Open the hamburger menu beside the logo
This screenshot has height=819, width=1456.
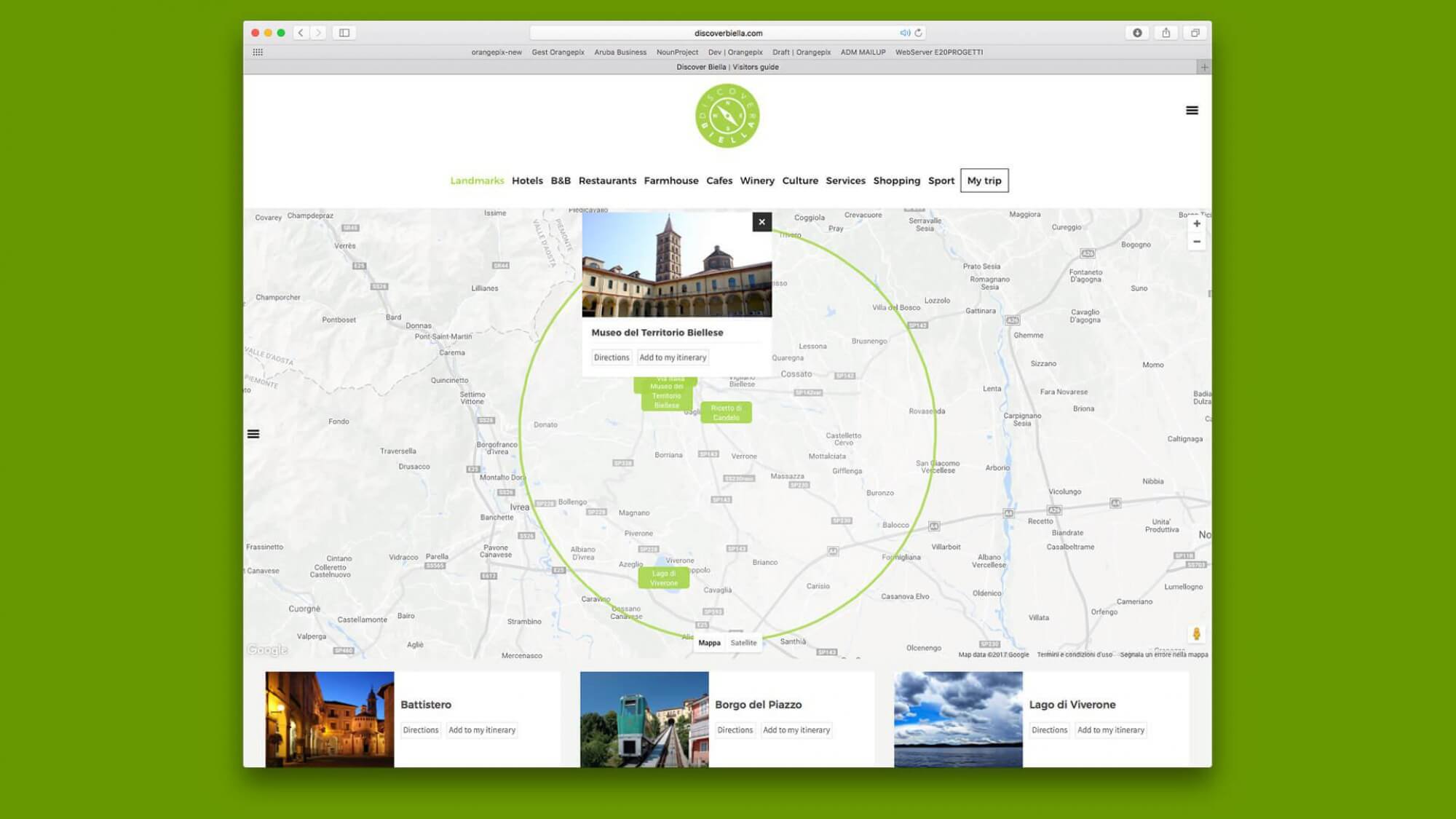pyautogui.click(x=1192, y=111)
